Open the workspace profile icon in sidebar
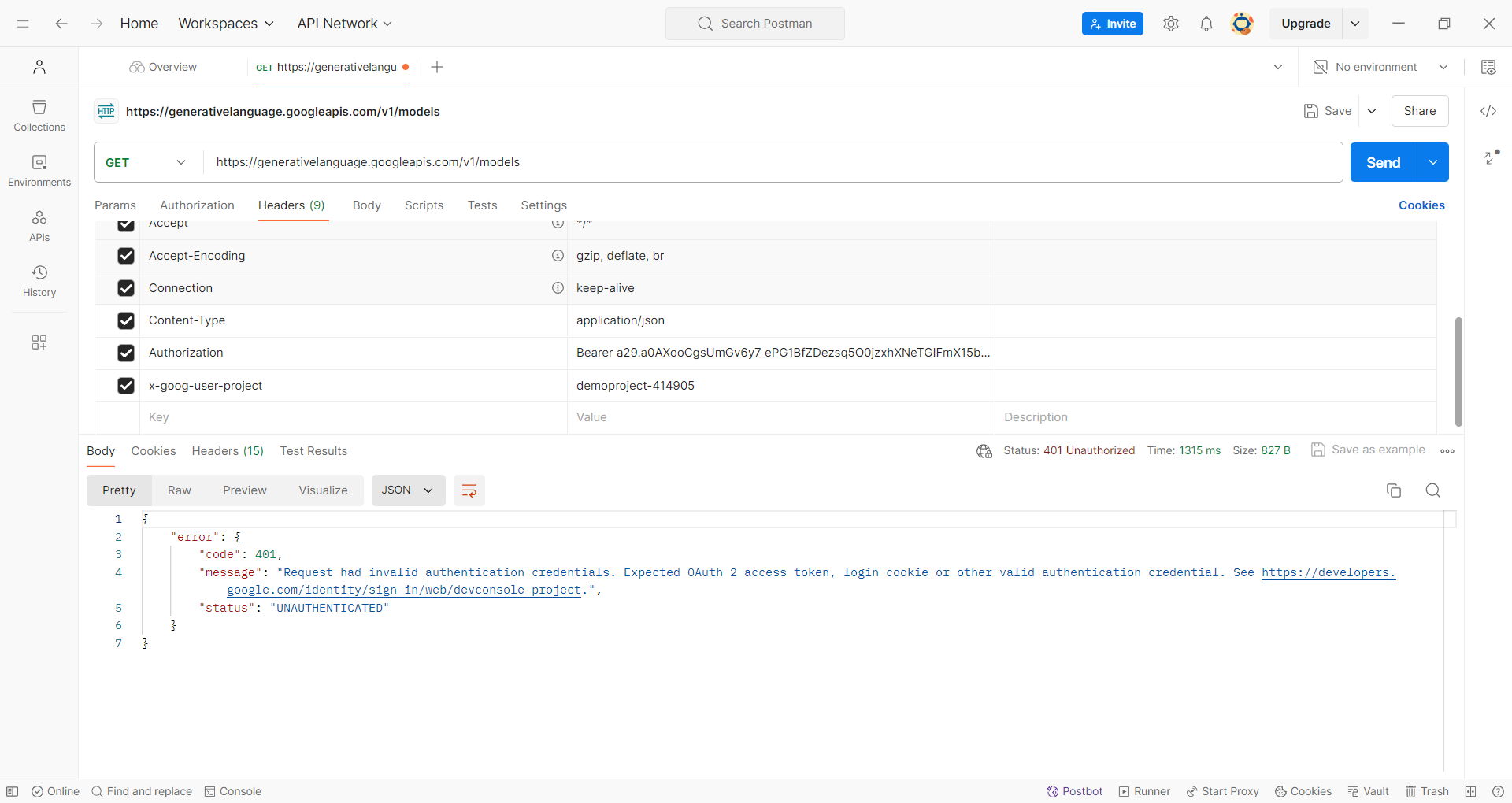The height and width of the screenshot is (803, 1512). [x=39, y=67]
